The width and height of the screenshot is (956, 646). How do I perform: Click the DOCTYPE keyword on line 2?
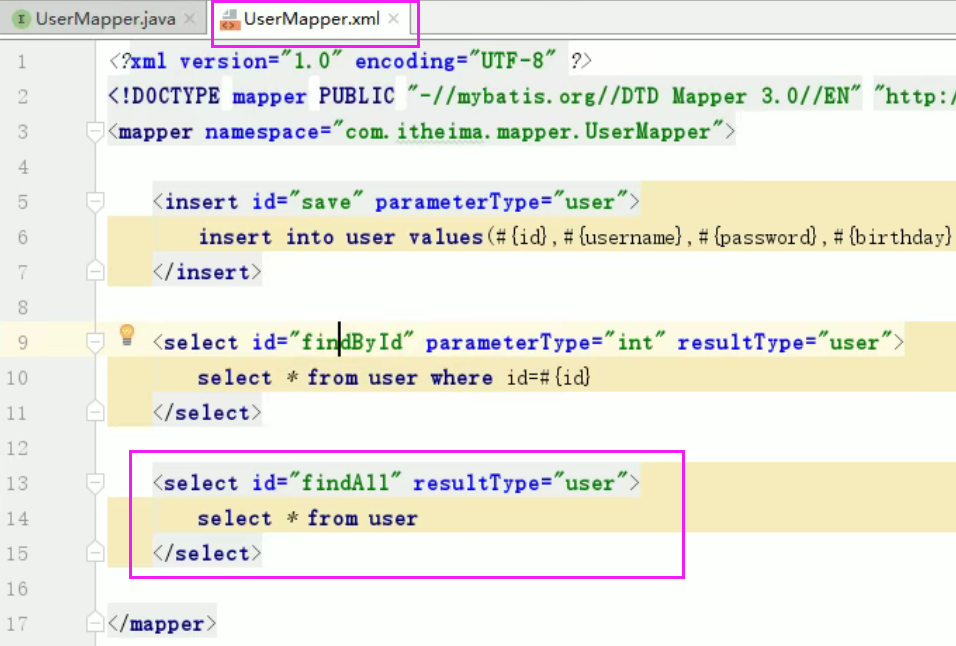tap(169, 96)
